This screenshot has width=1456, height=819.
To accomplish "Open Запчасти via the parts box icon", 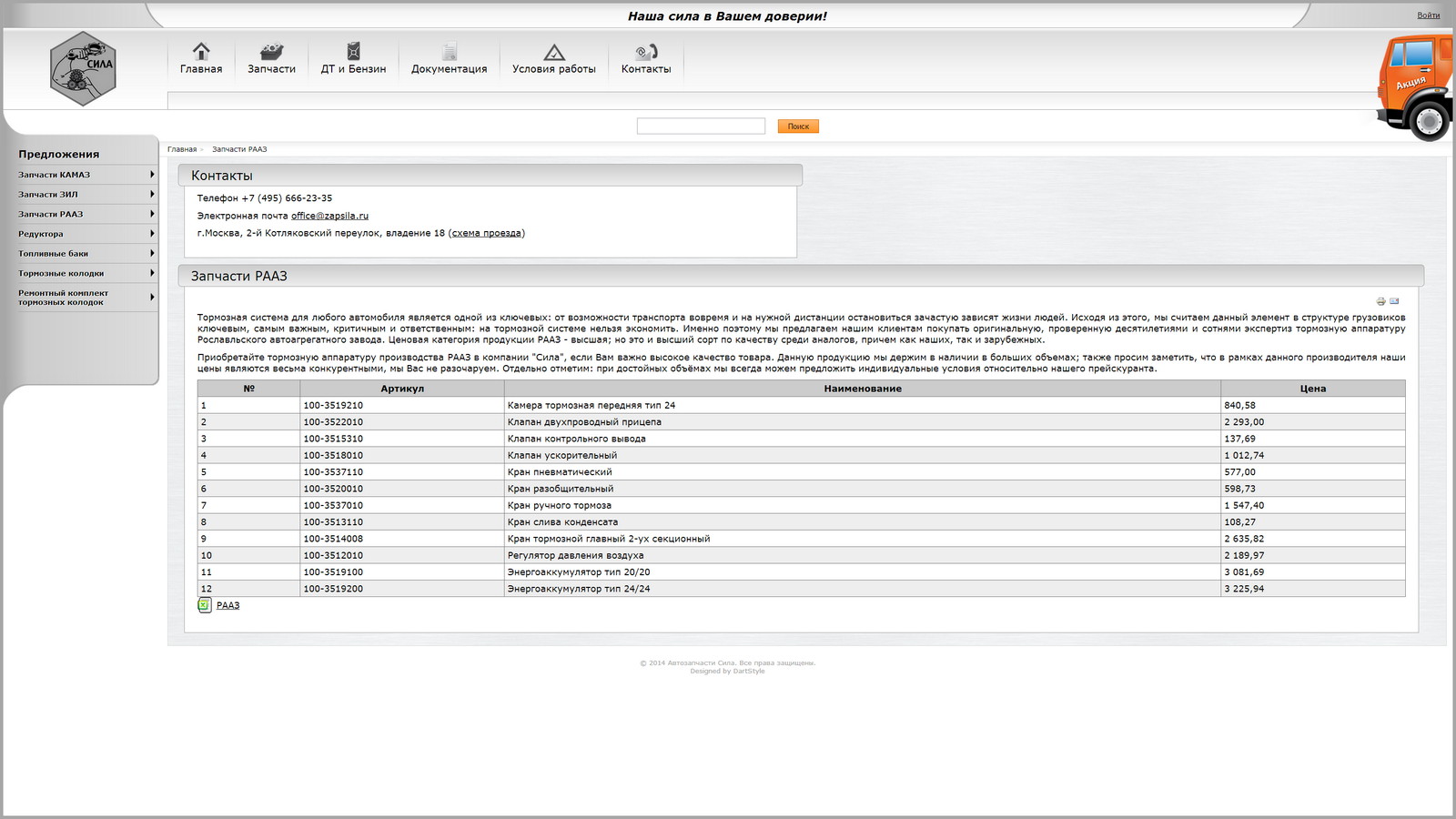I will (271, 51).
